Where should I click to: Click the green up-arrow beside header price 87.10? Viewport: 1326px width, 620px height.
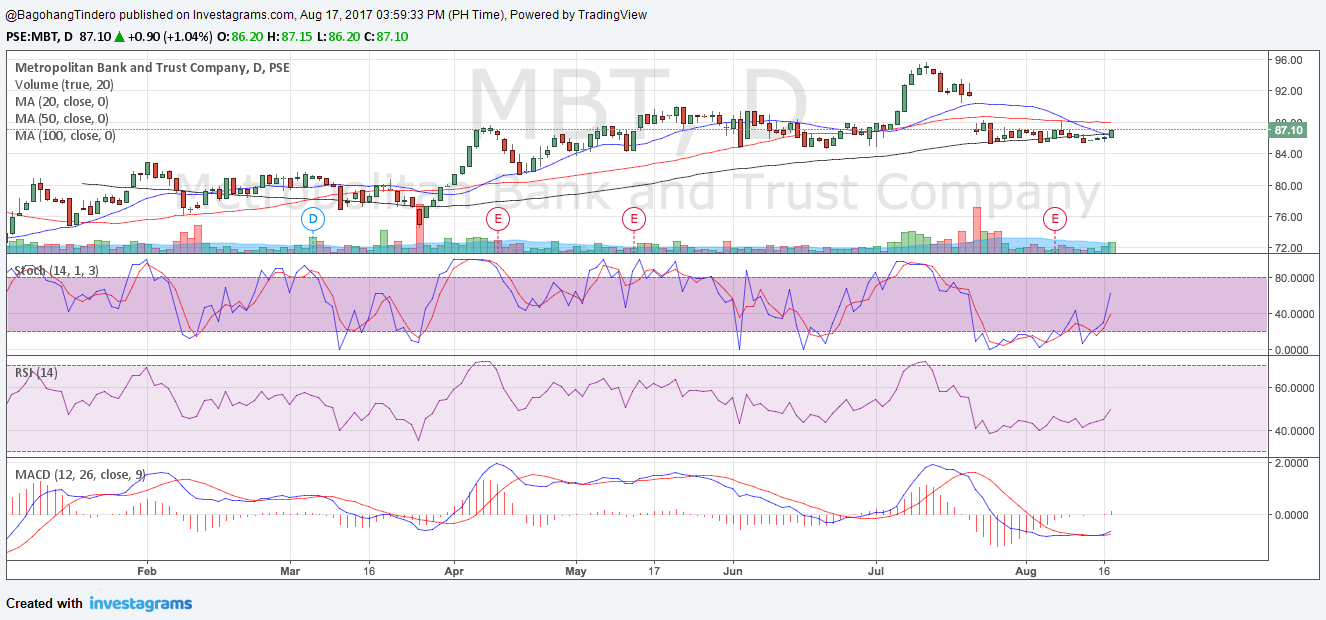[119, 36]
